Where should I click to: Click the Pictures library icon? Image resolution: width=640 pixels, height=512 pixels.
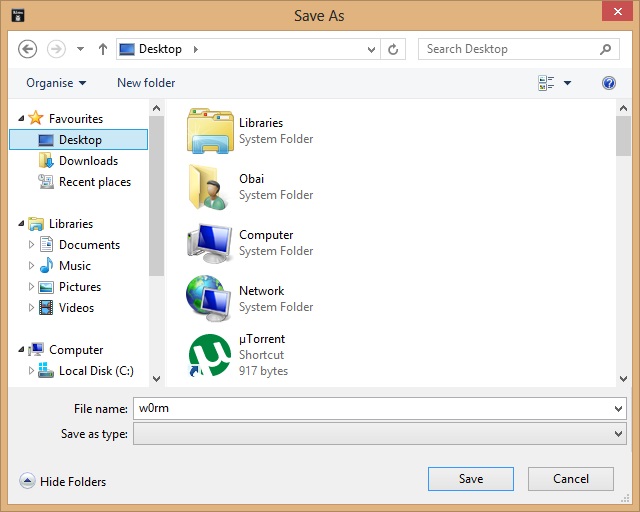[x=46, y=287]
